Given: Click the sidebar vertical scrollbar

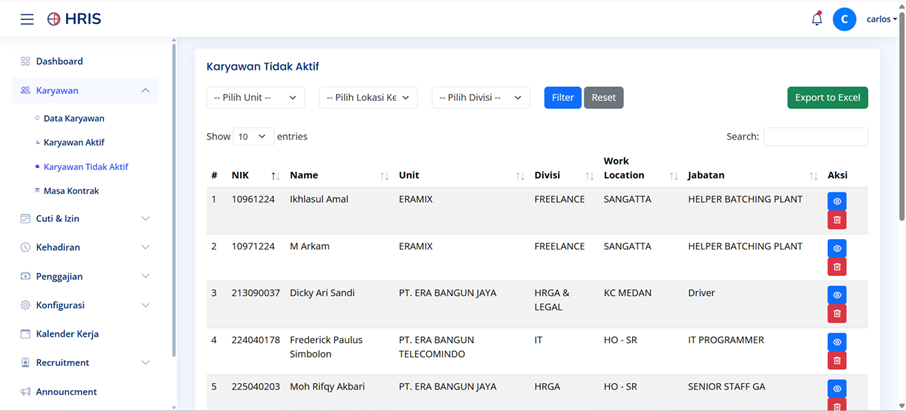Looking at the screenshot, I should pyautogui.click(x=174, y=199).
